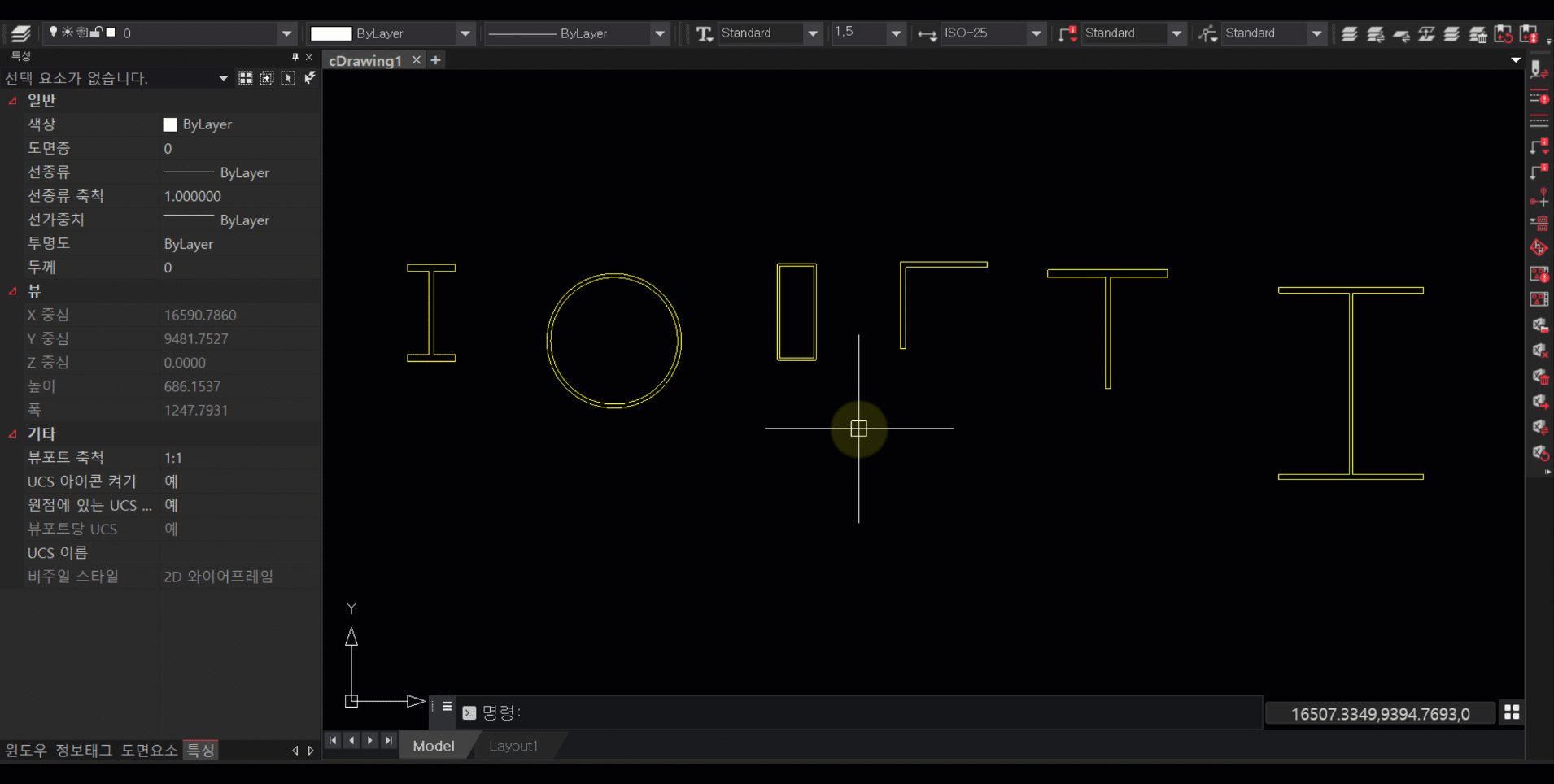Screen dimensions: 1554x784
Task: Click the quick select icon in properties panel
Action: 246,78
